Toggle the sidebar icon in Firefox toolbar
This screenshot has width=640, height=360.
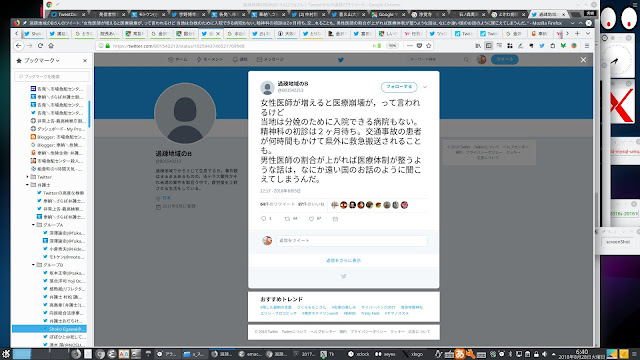[x=489, y=46]
